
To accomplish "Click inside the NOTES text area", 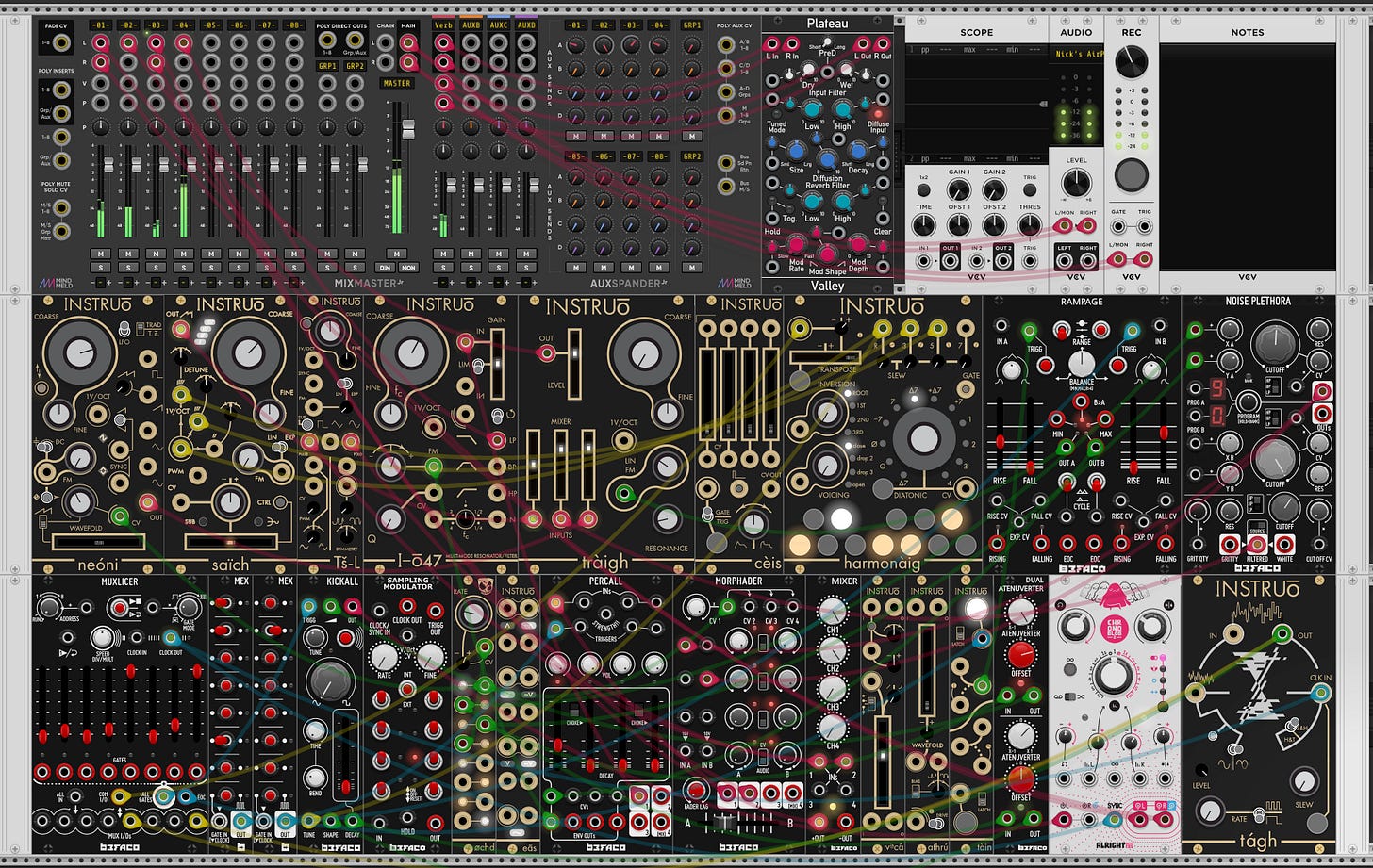I will pyautogui.click(x=1248, y=156).
